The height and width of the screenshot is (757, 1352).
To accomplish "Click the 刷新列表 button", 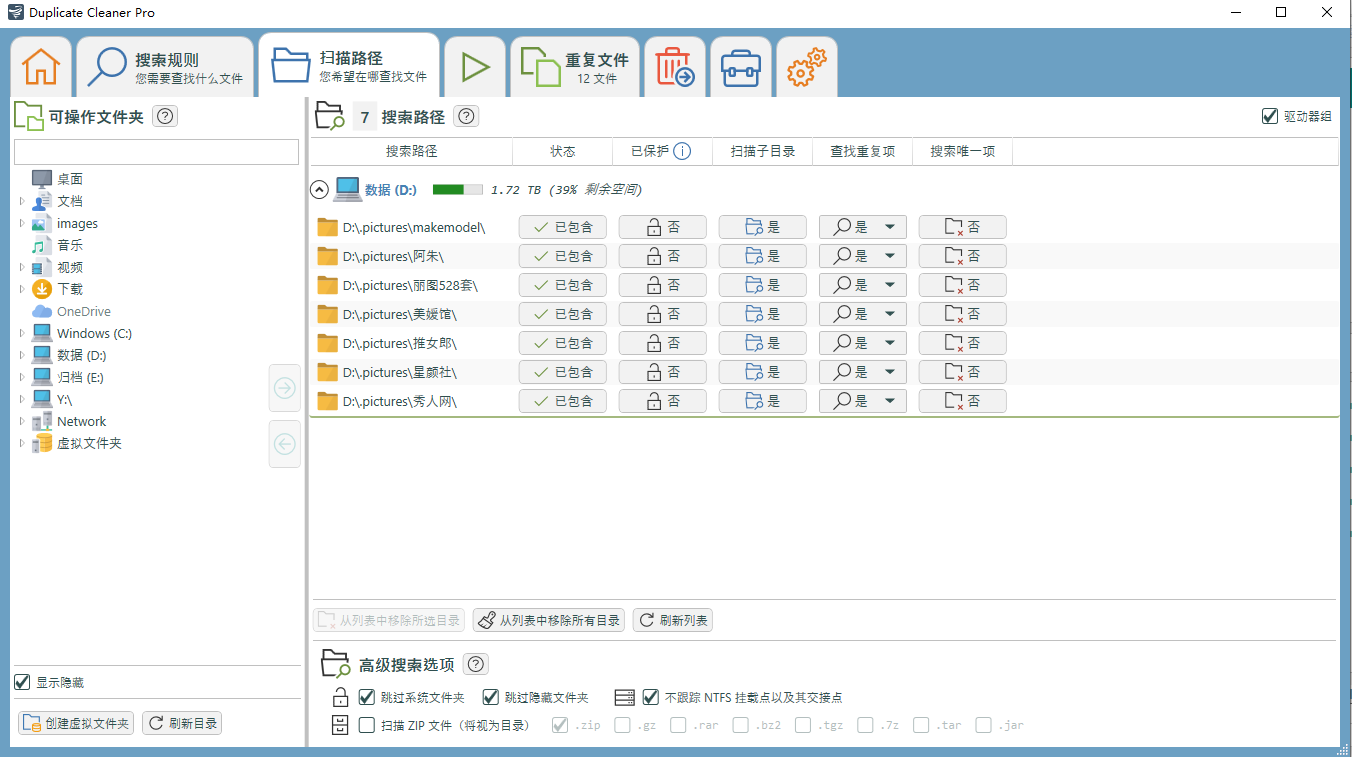I will point(673,621).
